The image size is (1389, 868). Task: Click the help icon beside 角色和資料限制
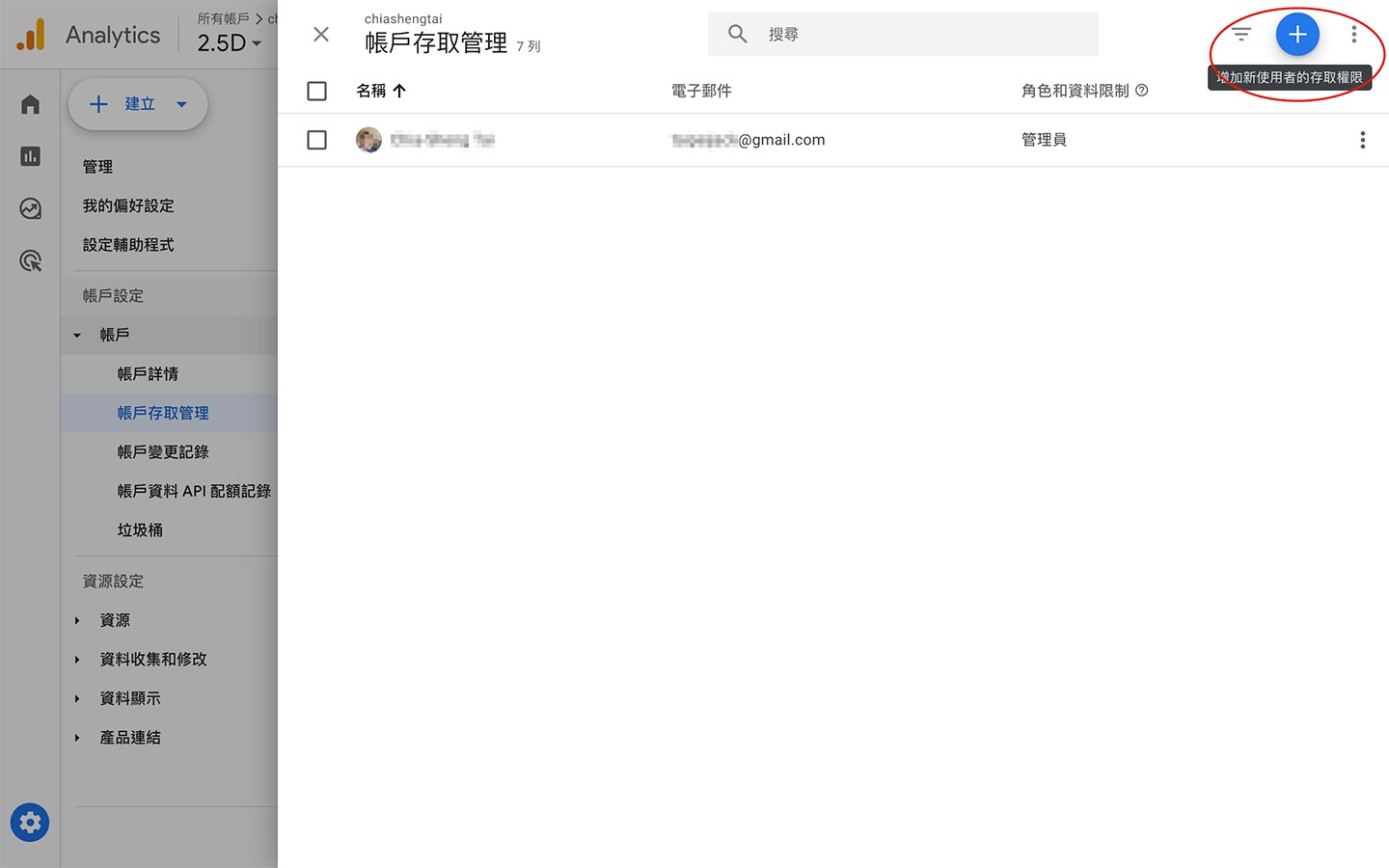click(x=1141, y=90)
